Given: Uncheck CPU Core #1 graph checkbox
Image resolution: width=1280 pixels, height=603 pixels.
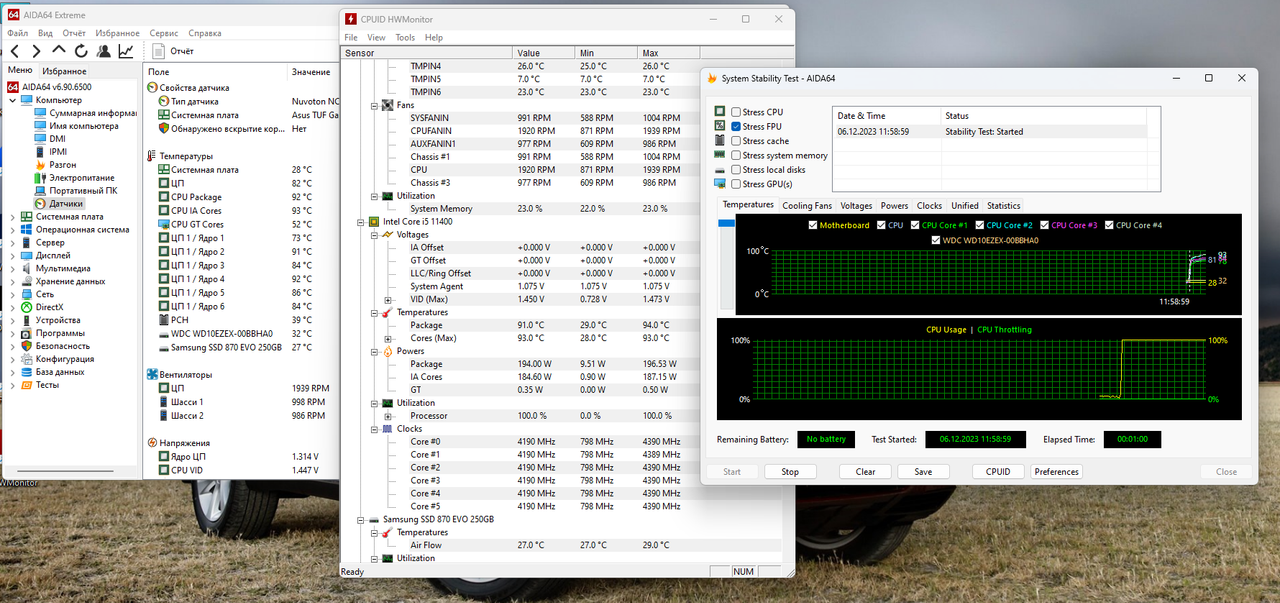Looking at the screenshot, I should click(915, 225).
